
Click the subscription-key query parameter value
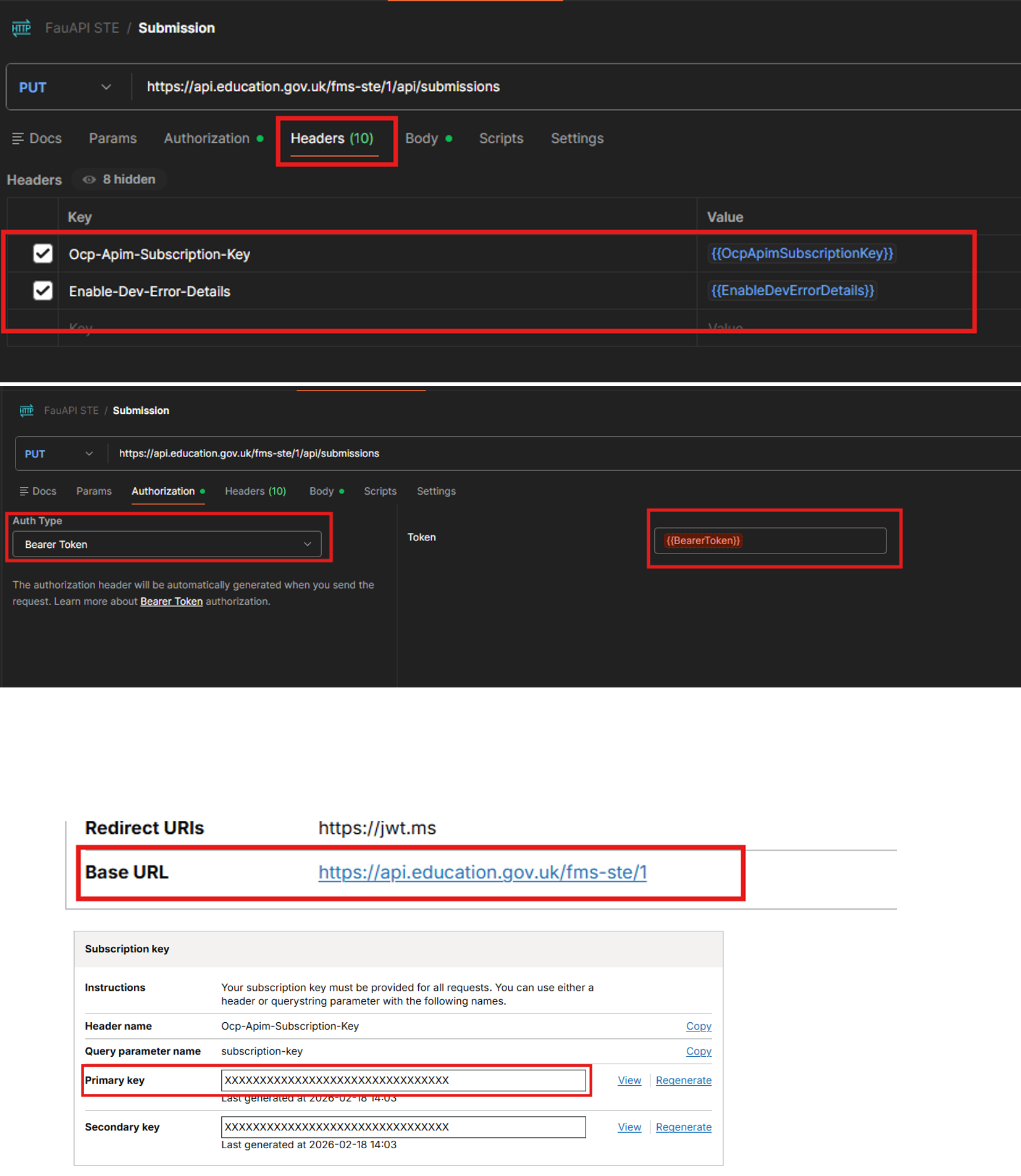tap(262, 1051)
